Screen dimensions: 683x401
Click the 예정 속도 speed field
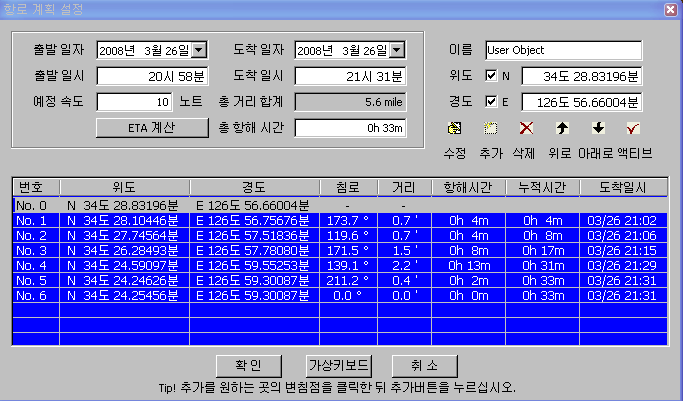(x=134, y=102)
